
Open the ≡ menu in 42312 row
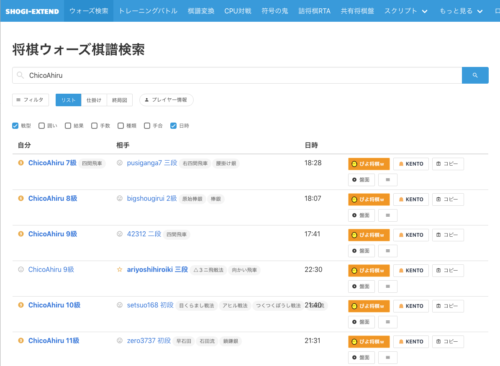[x=388, y=251]
